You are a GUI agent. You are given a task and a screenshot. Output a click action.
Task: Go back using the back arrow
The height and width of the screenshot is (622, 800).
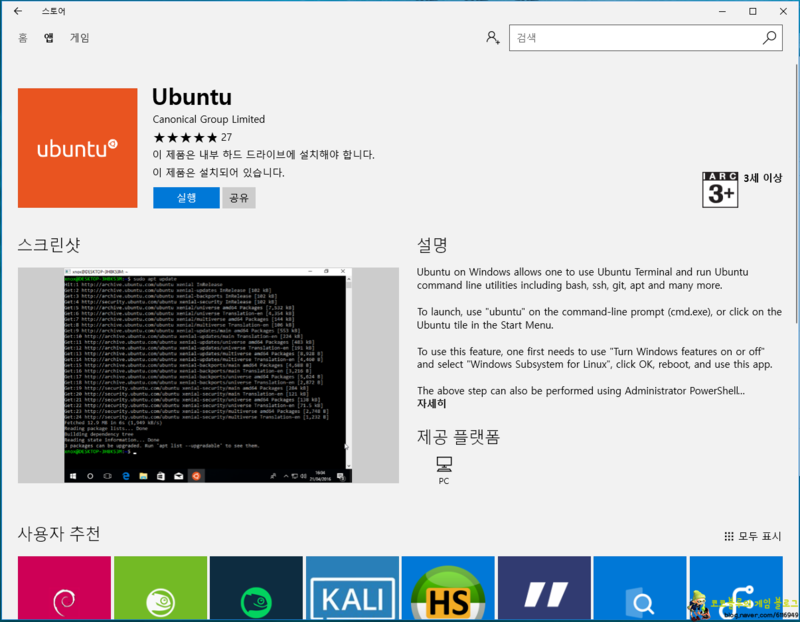click(x=18, y=11)
